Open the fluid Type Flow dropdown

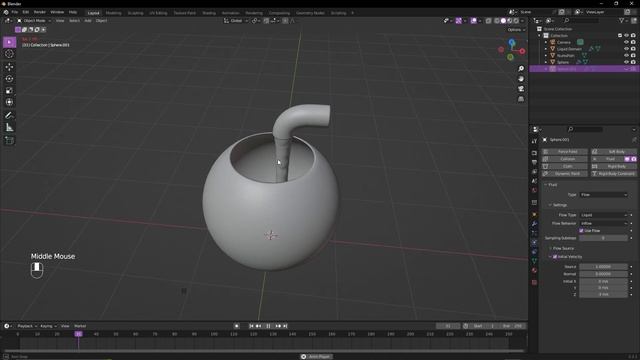[603, 195]
